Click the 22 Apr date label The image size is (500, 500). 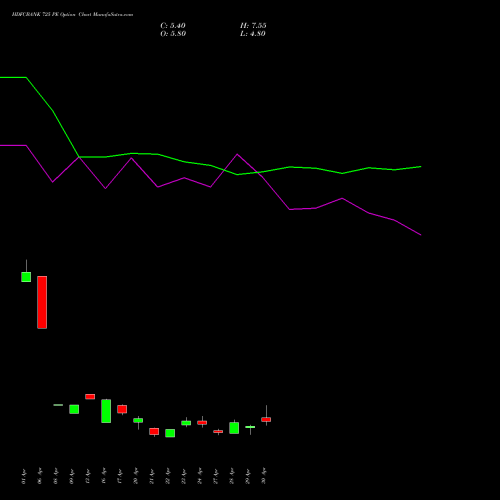click(x=167, y=476)
